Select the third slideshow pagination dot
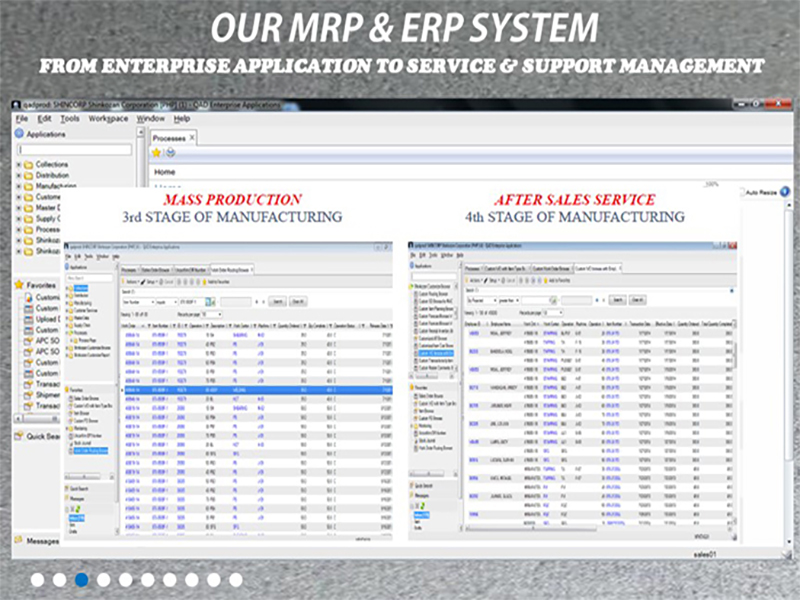 [81, 579]
